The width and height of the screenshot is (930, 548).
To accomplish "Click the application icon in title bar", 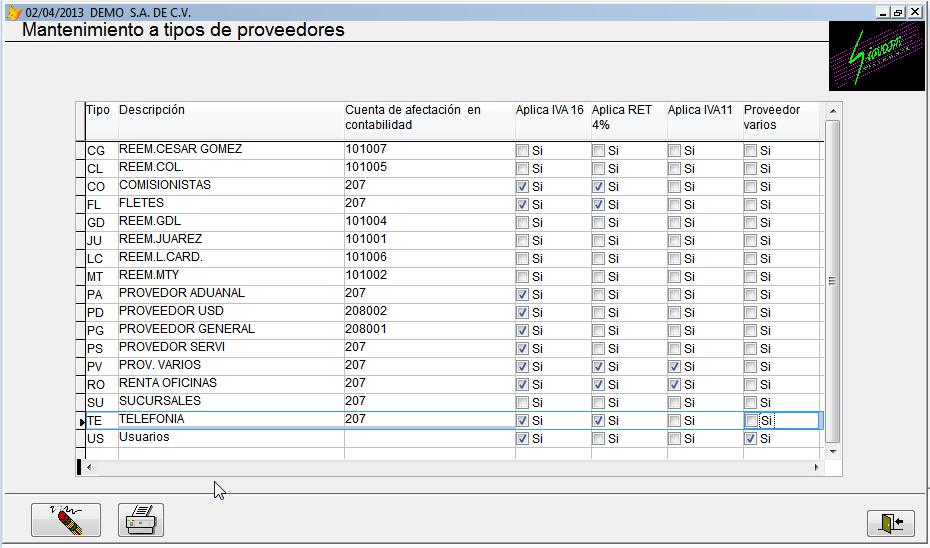I will click(14, 12).
